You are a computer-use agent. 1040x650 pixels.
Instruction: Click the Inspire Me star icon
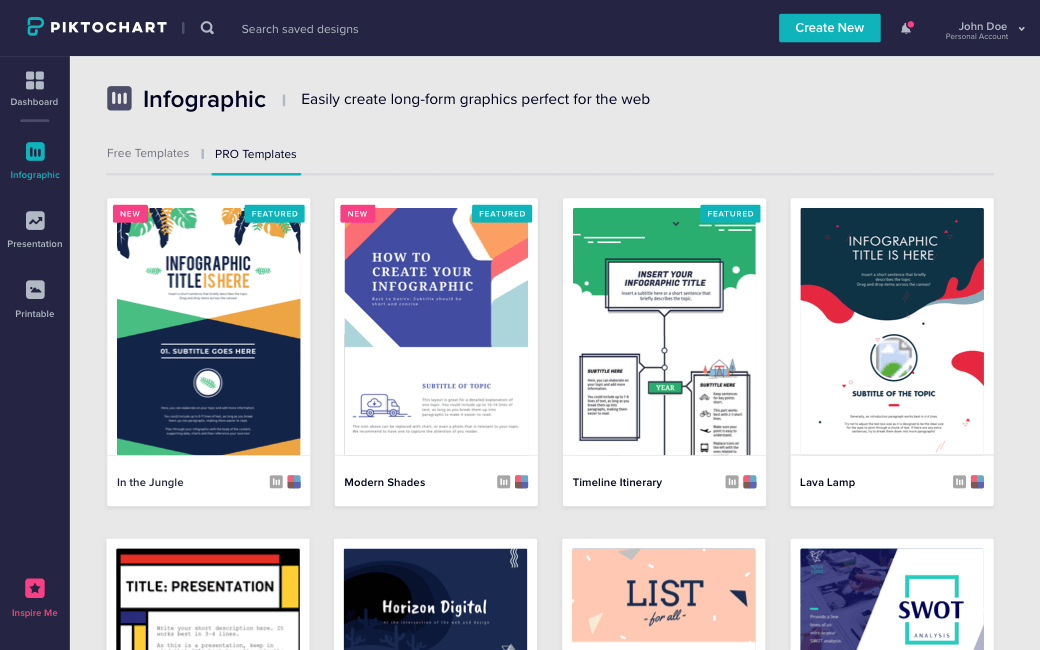(35, 588)
